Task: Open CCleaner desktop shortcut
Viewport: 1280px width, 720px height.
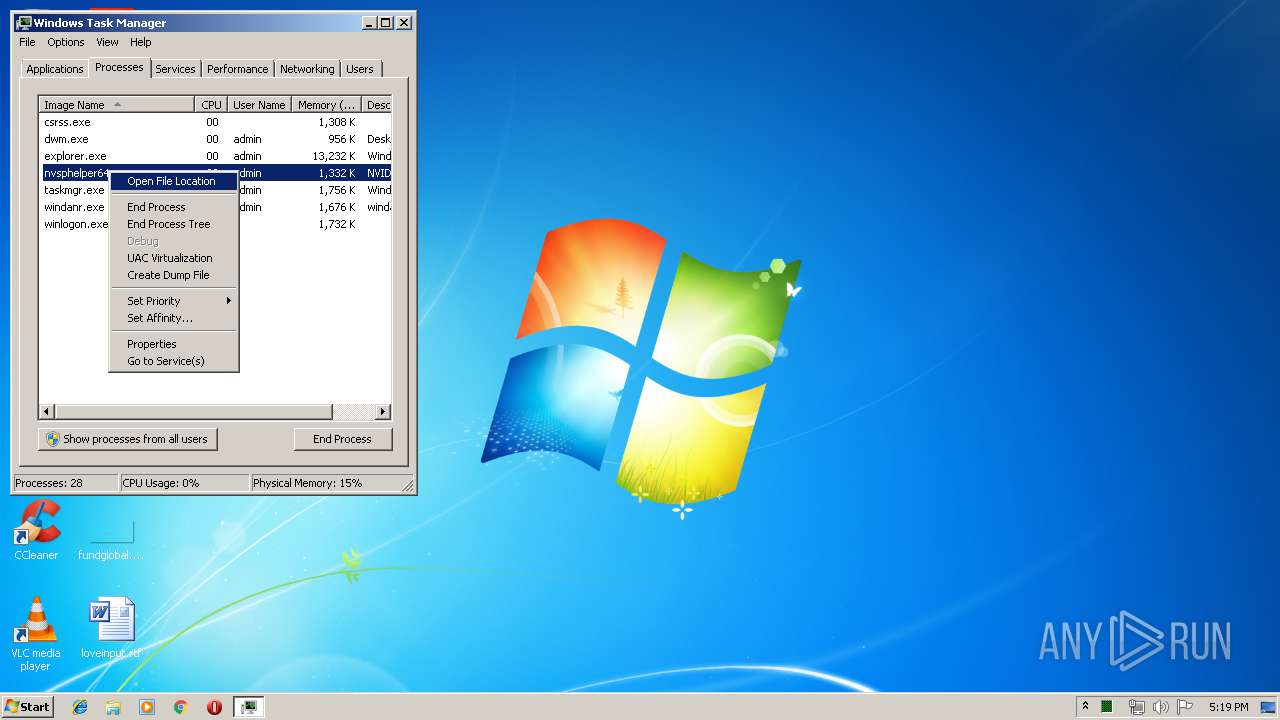Action: [36, 530]
